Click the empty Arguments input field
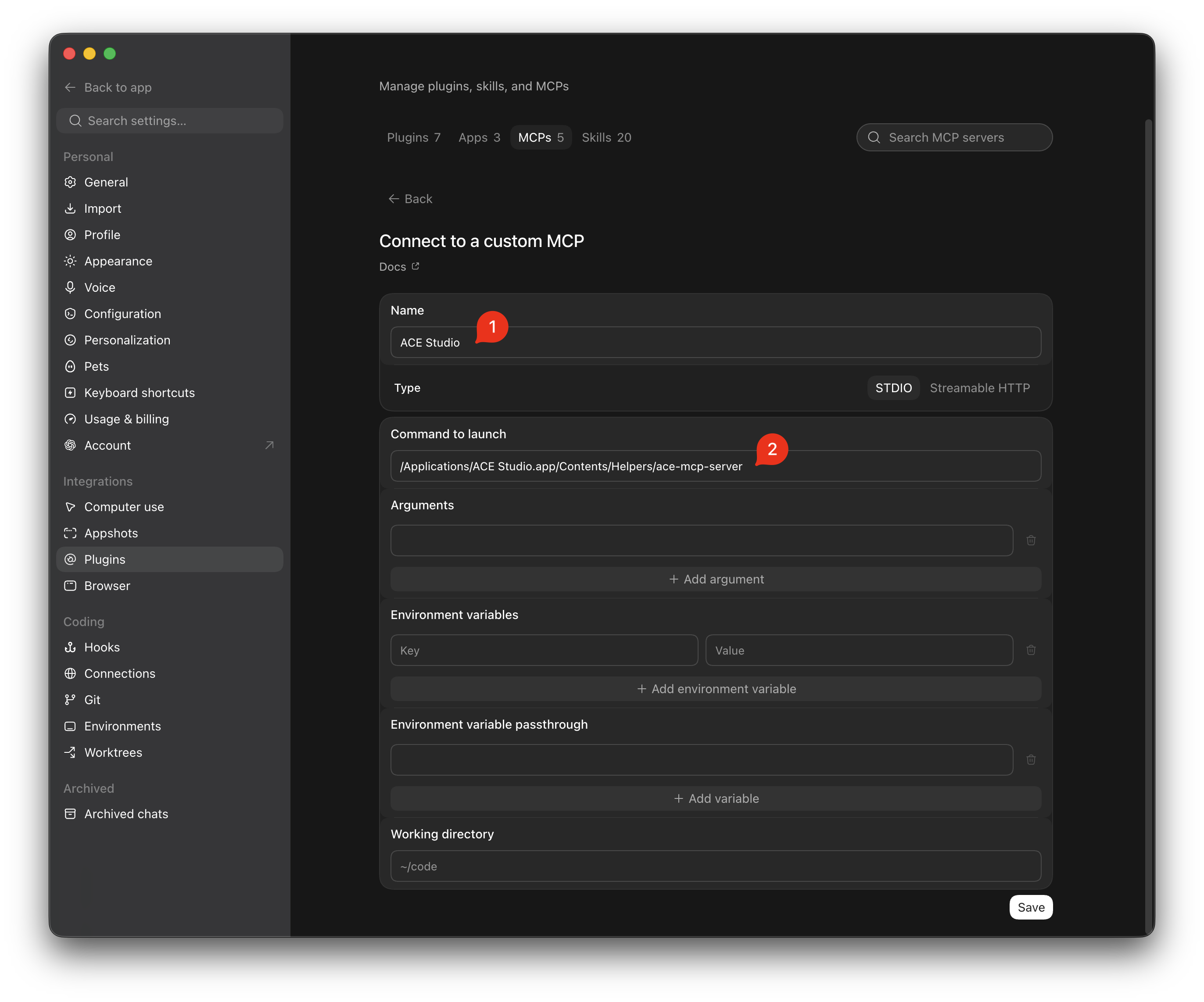1204x1002 pixels. tap(702, 540)
